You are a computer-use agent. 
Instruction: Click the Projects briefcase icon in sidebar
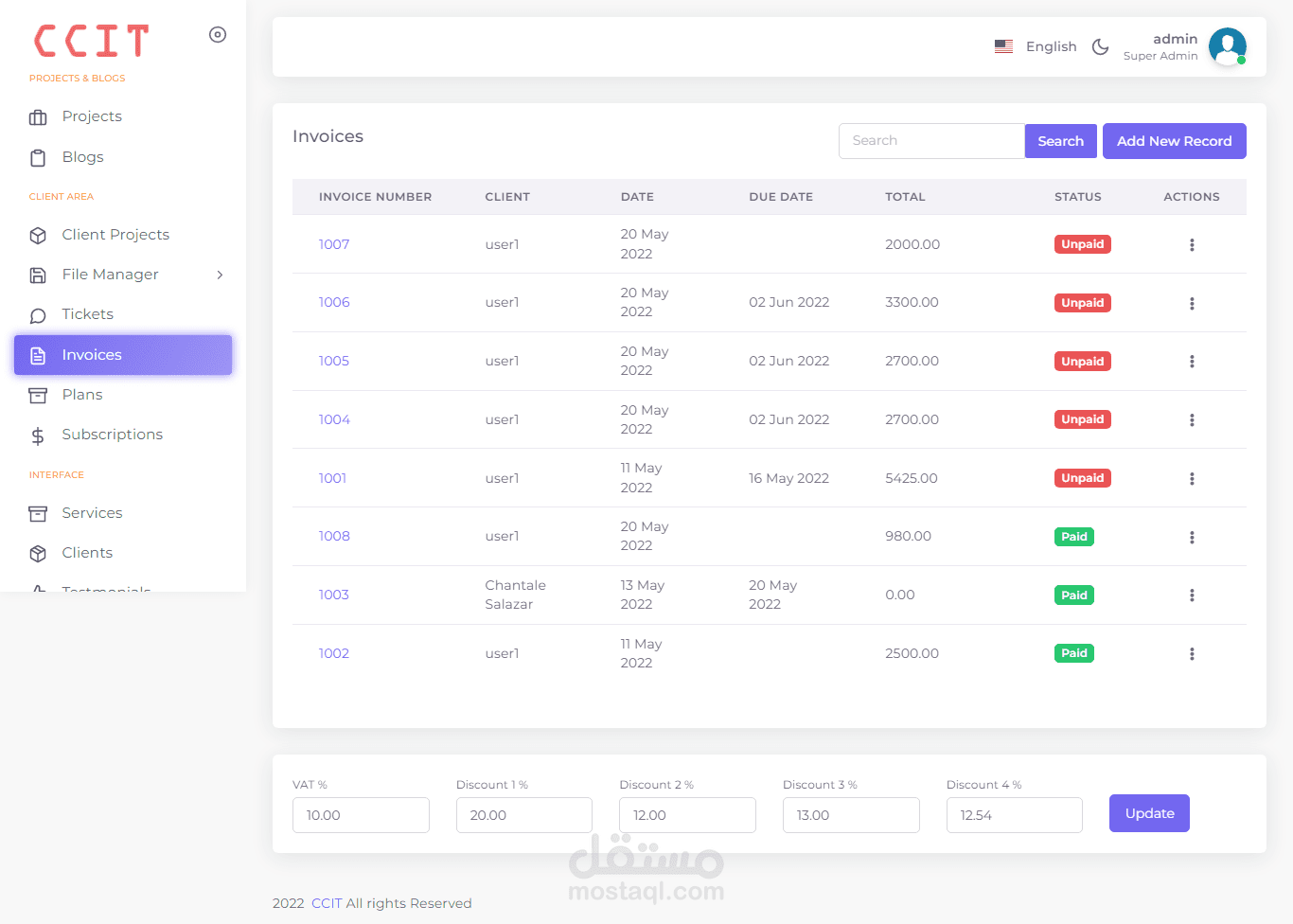tap(38, 117)
